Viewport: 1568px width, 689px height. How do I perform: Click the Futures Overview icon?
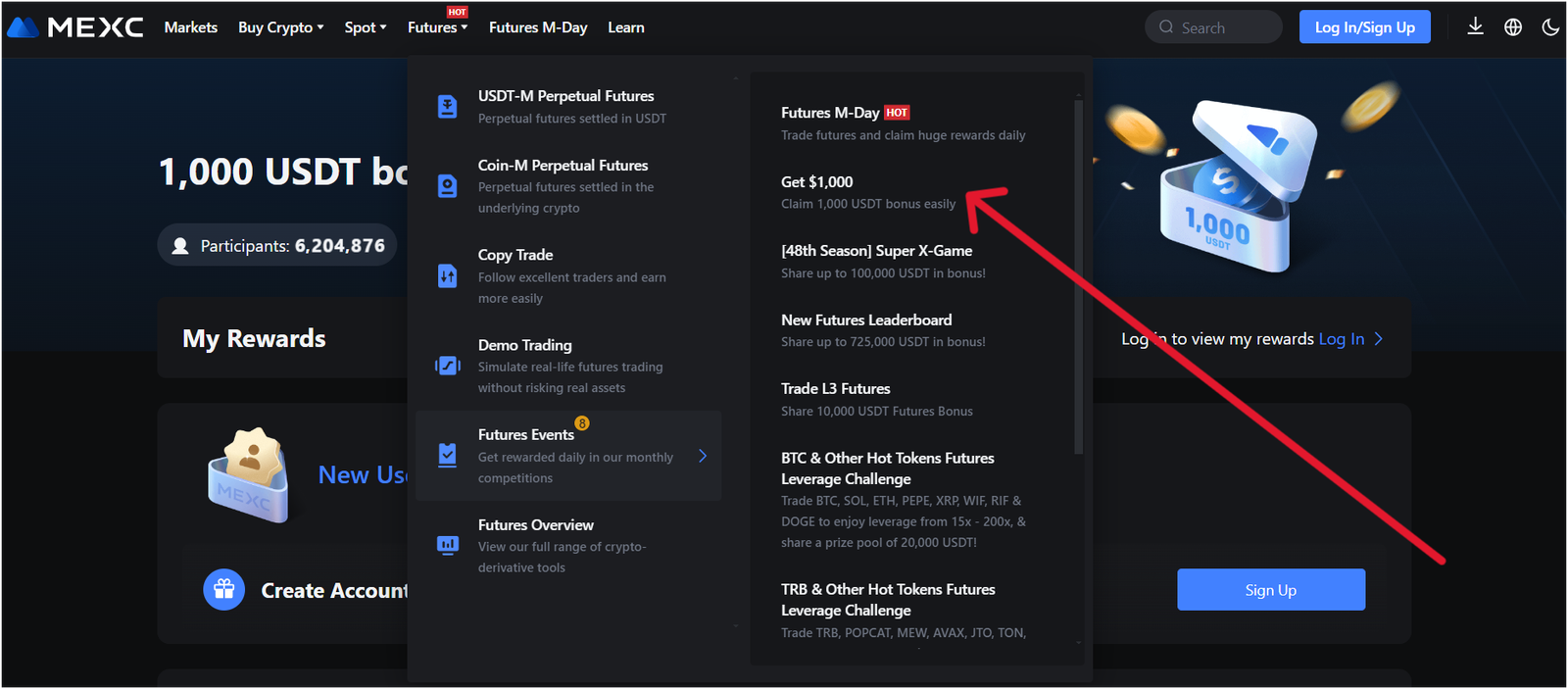[447, 545]
